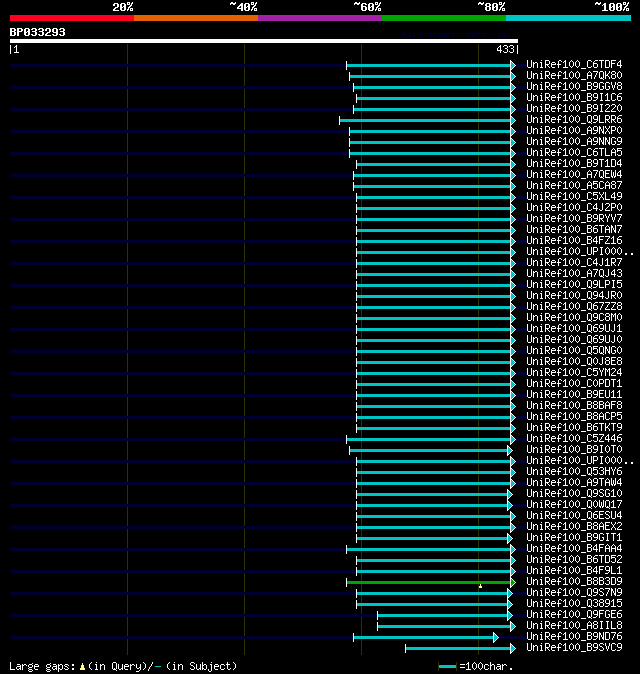Screen dimensions: 640x674
Task: Click the orange ~40% legend segment
Action: [x=196, y=18]
